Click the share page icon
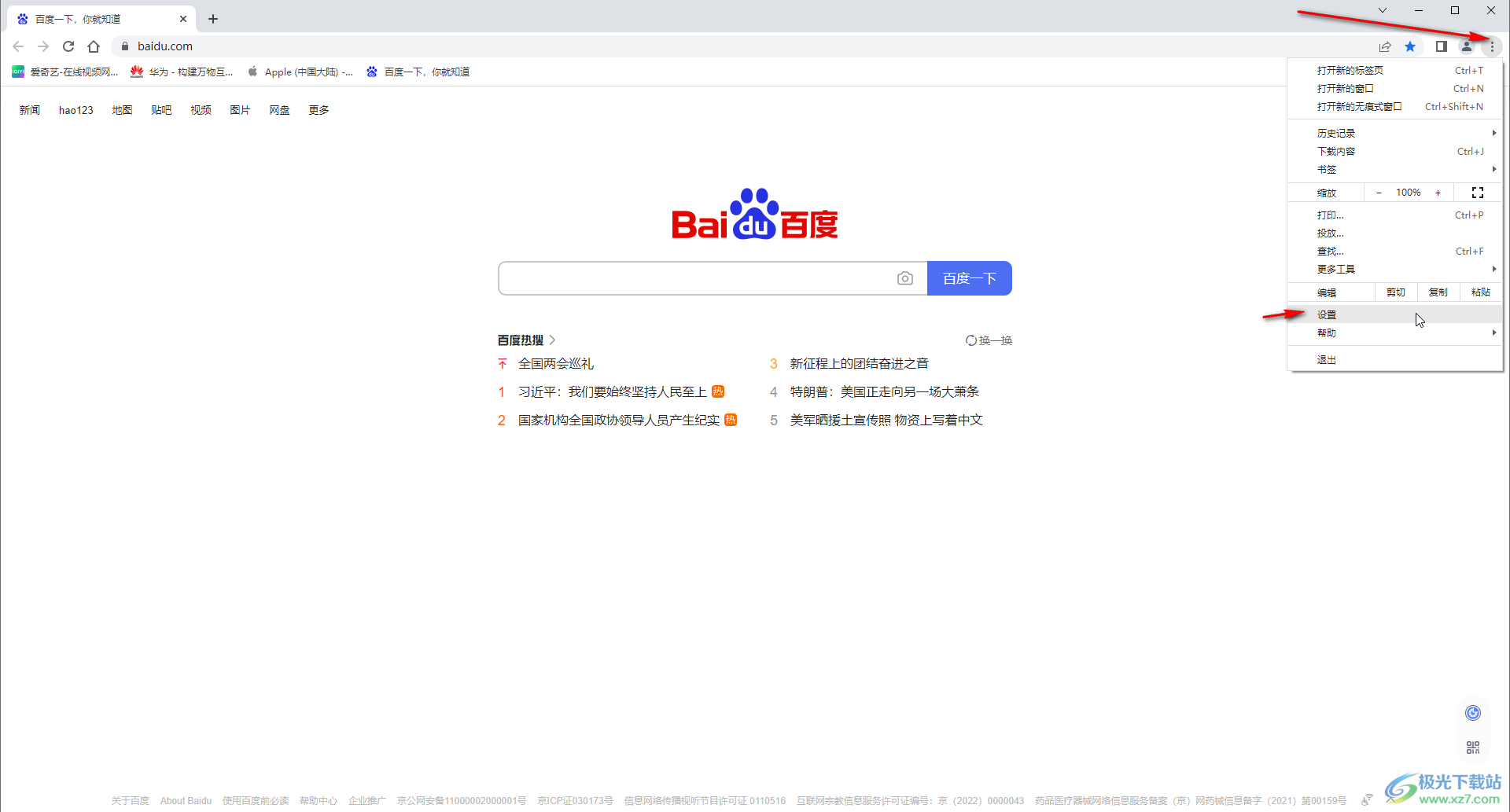 point(1385,46)
